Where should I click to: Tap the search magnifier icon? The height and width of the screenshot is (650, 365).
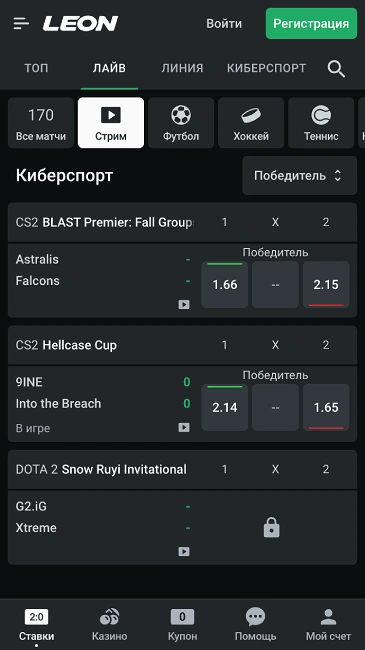tap(336, 68)
